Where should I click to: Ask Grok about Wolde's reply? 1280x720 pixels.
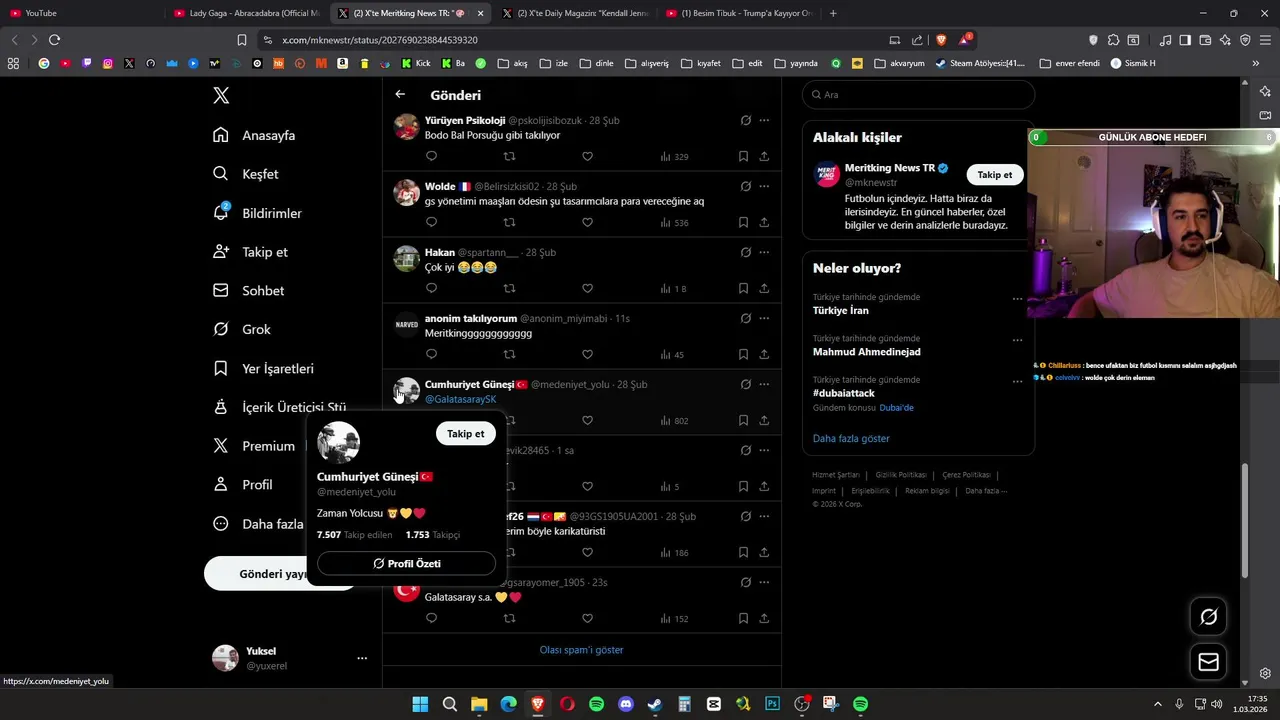coord(745,186)
